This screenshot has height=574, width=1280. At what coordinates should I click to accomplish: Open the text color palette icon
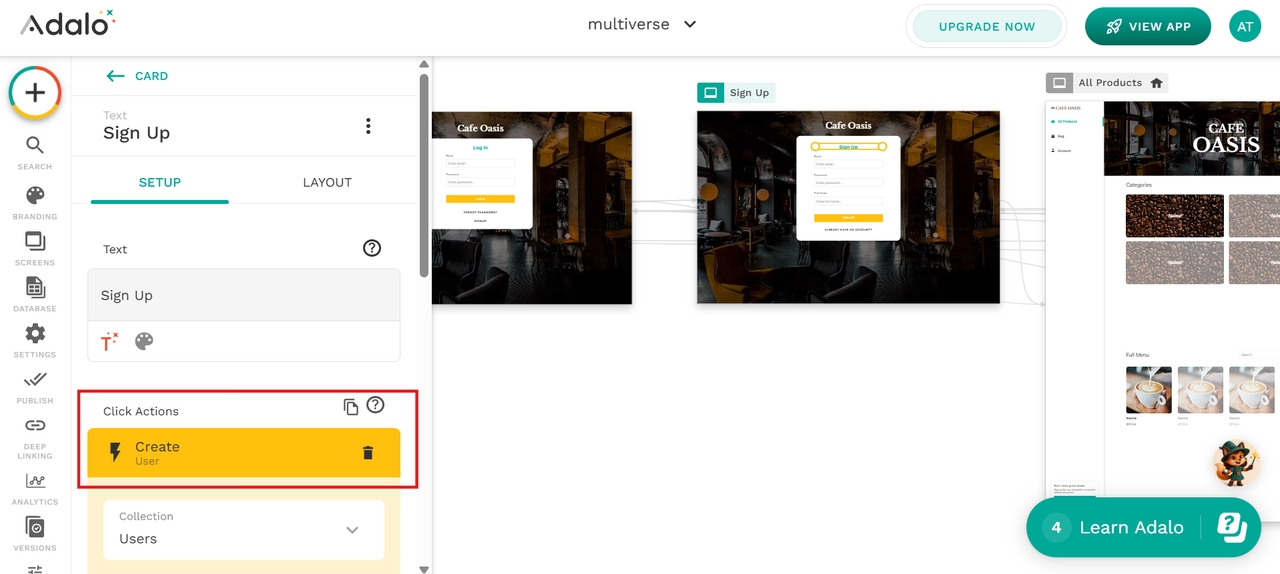(144, 341)
